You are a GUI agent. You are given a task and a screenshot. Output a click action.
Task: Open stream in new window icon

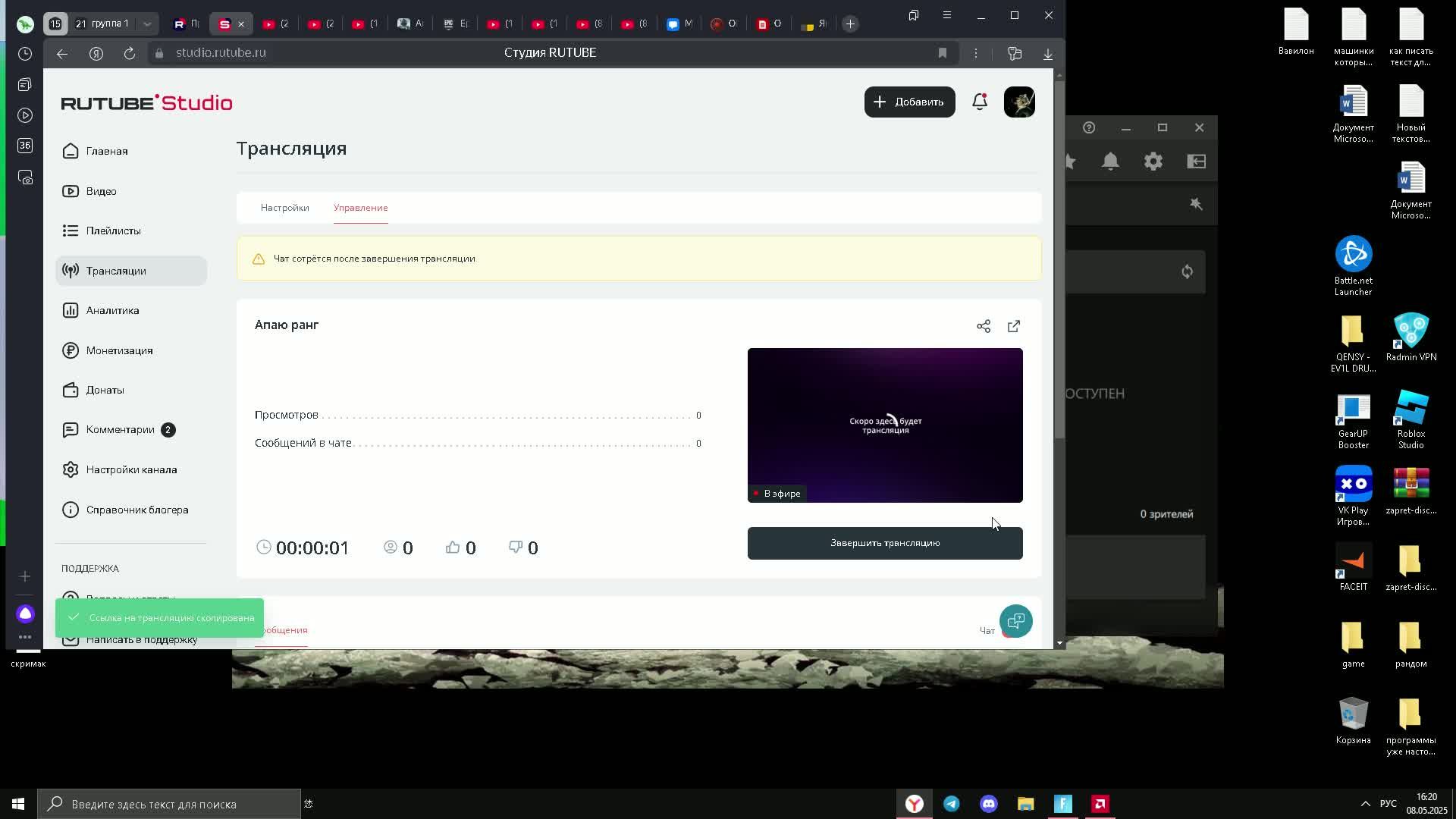tap(1014, 326)
